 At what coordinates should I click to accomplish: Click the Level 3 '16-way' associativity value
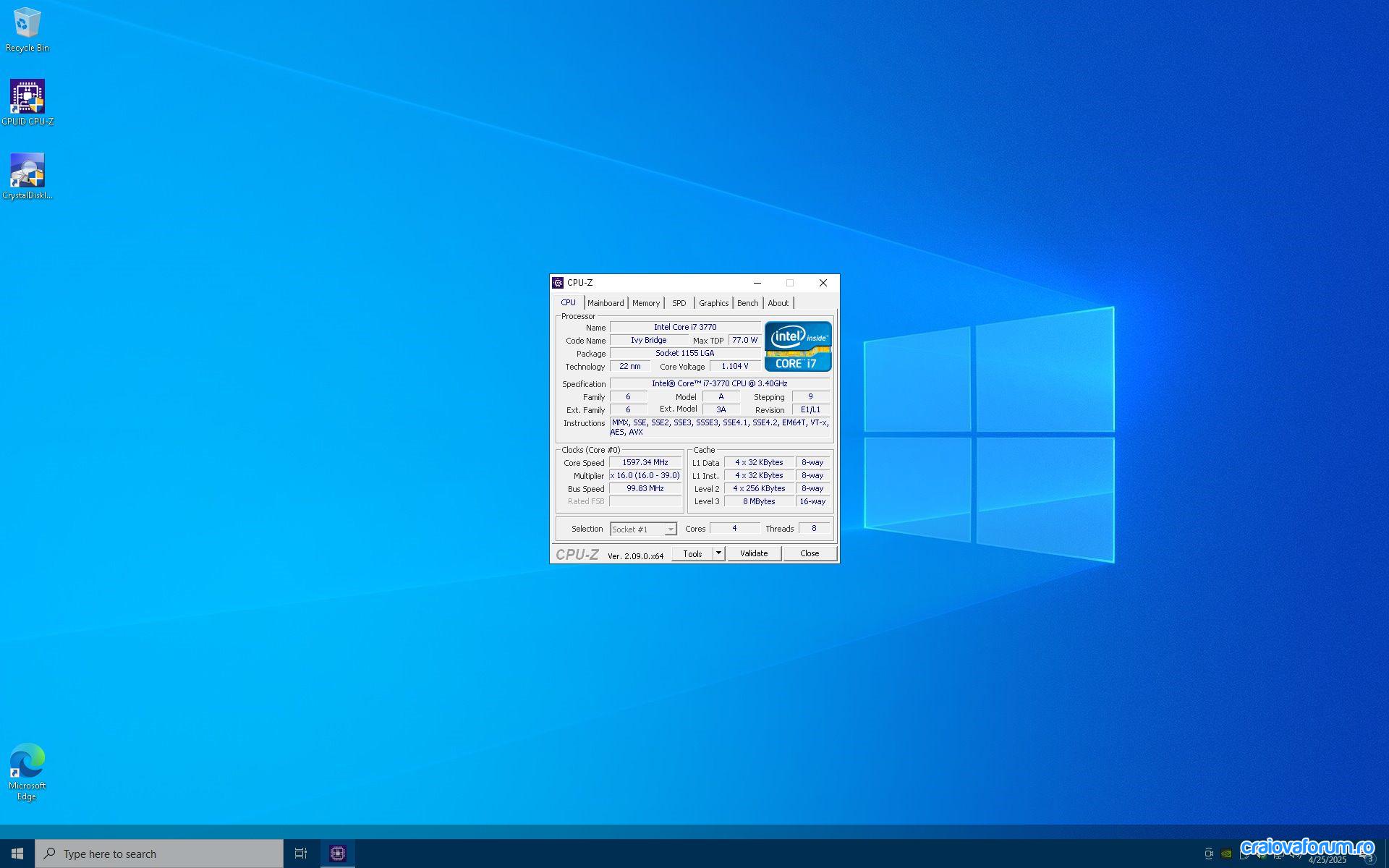pyautogui.click(x=812, y=501)
